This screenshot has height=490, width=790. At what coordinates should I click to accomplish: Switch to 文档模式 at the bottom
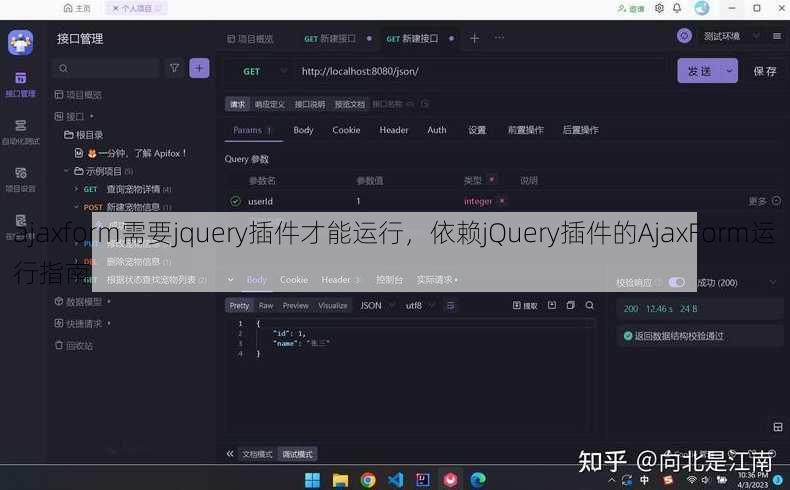257,454
